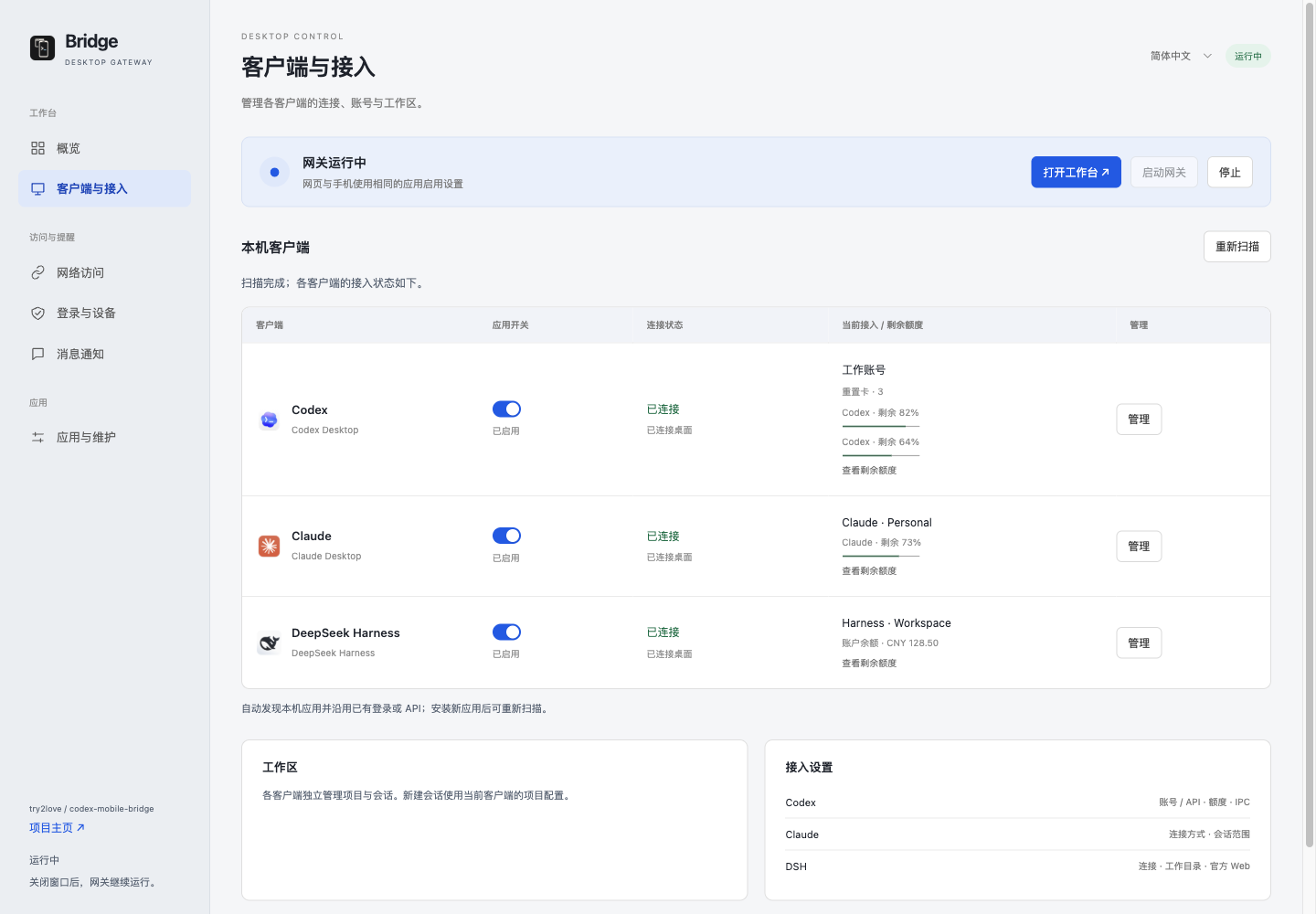Click the 概览 grid icon in sidebar
The height and width of the screenshot is (914, 1316).
pyautogui.click(x=37, y=148)
